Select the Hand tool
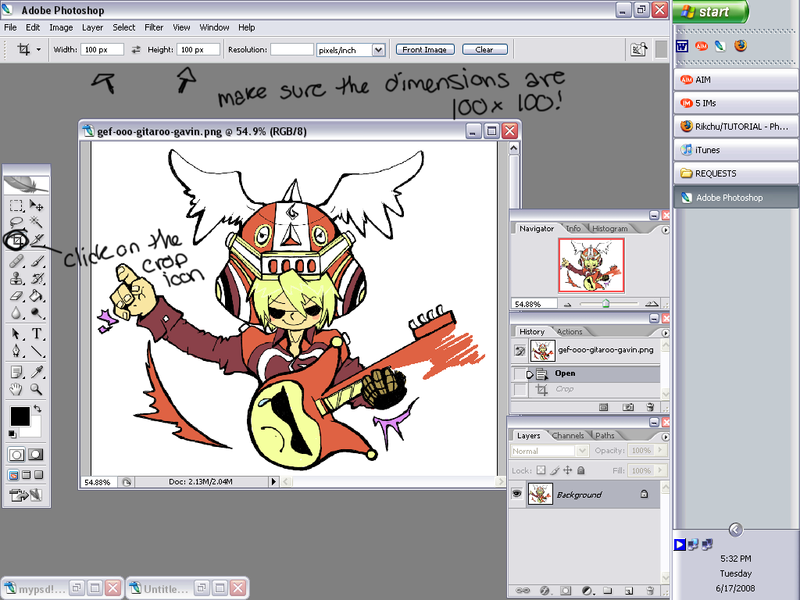 point(16,389)
